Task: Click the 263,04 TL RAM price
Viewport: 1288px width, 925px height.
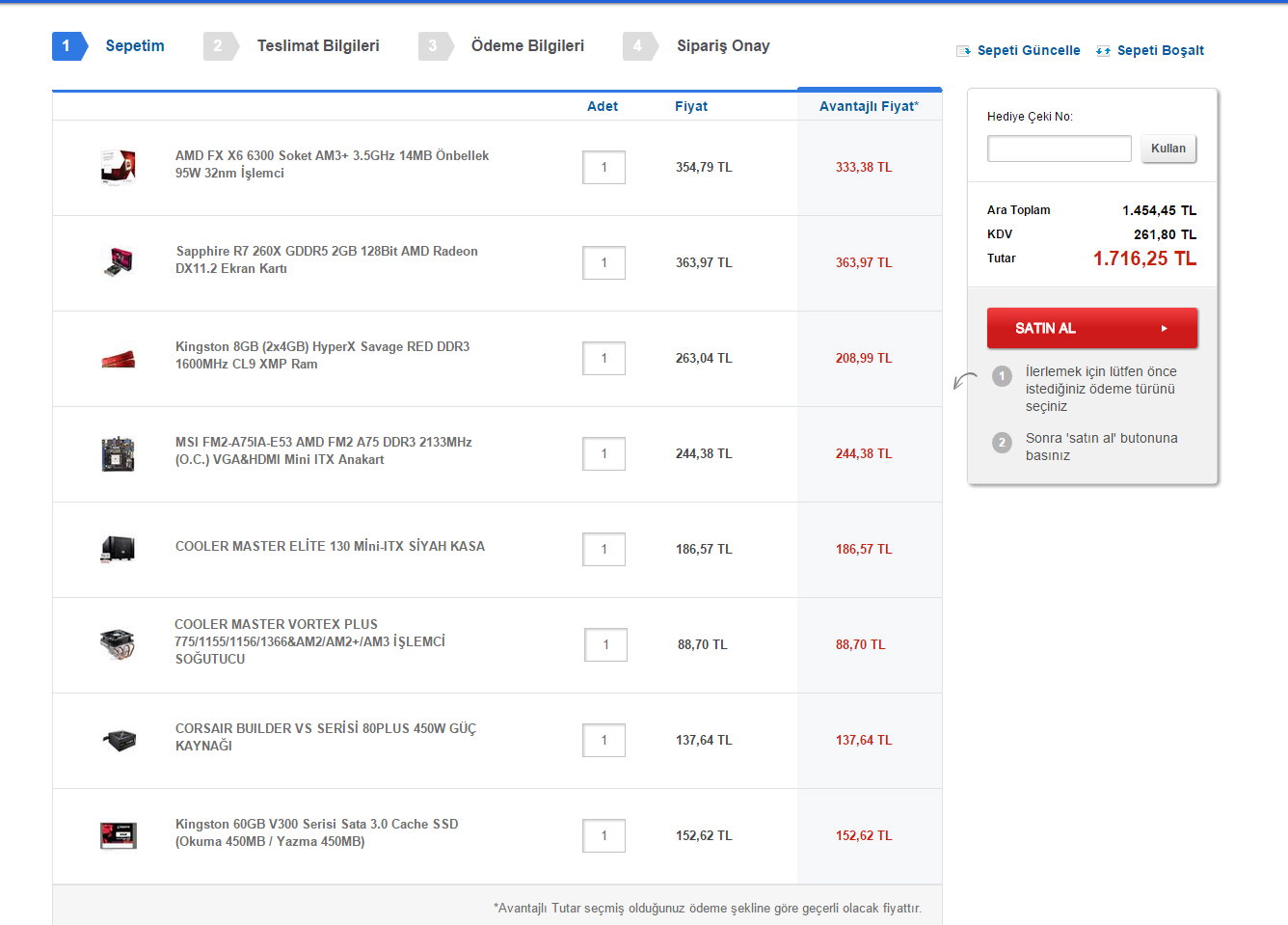Action: pos(704,359)
